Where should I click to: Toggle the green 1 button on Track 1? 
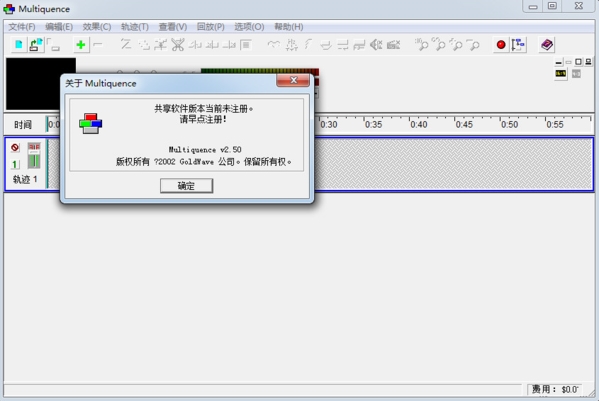pyautogui.click(x=15, y=164)
